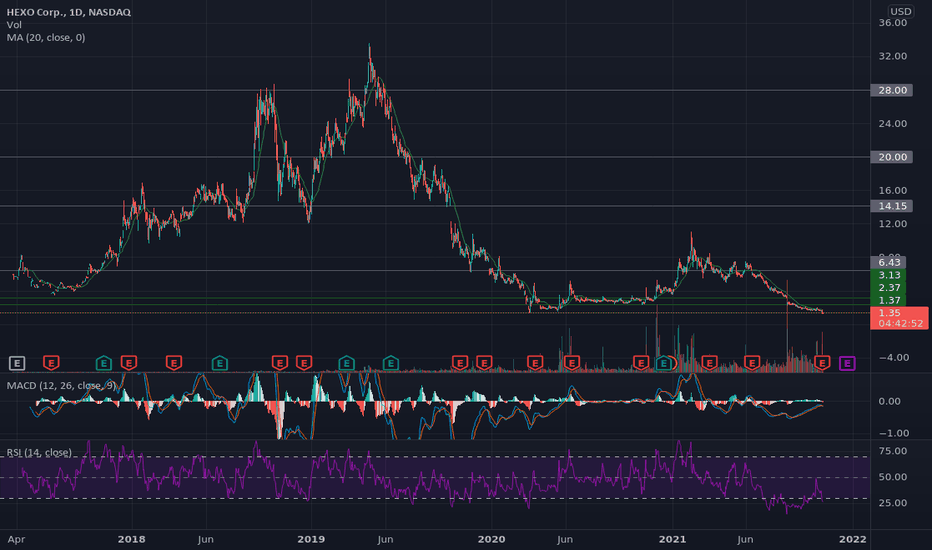This screenshot has width=932, height=550.
Task: Click the 32.00 price axis value
Action: (893, 56)
